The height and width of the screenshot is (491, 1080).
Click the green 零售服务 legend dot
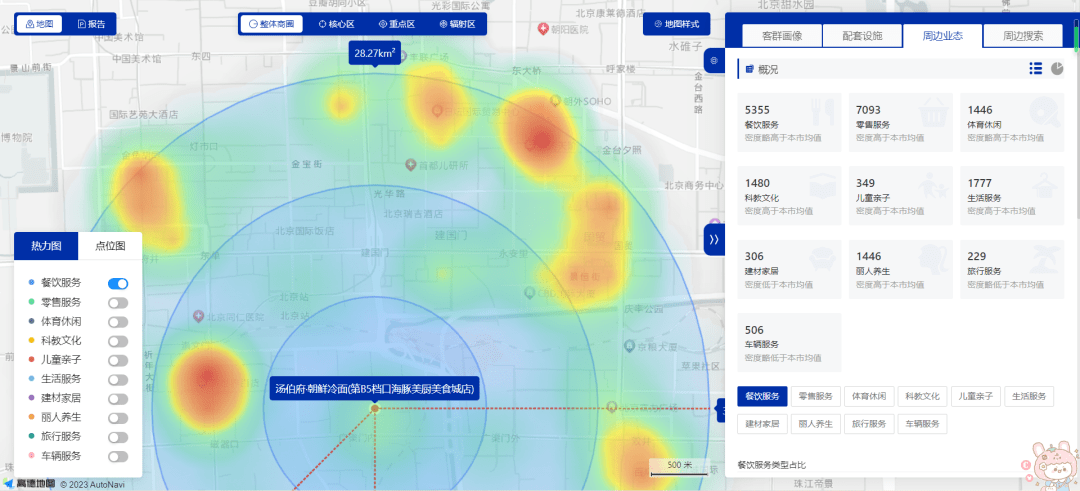click(x=31, y=302)
